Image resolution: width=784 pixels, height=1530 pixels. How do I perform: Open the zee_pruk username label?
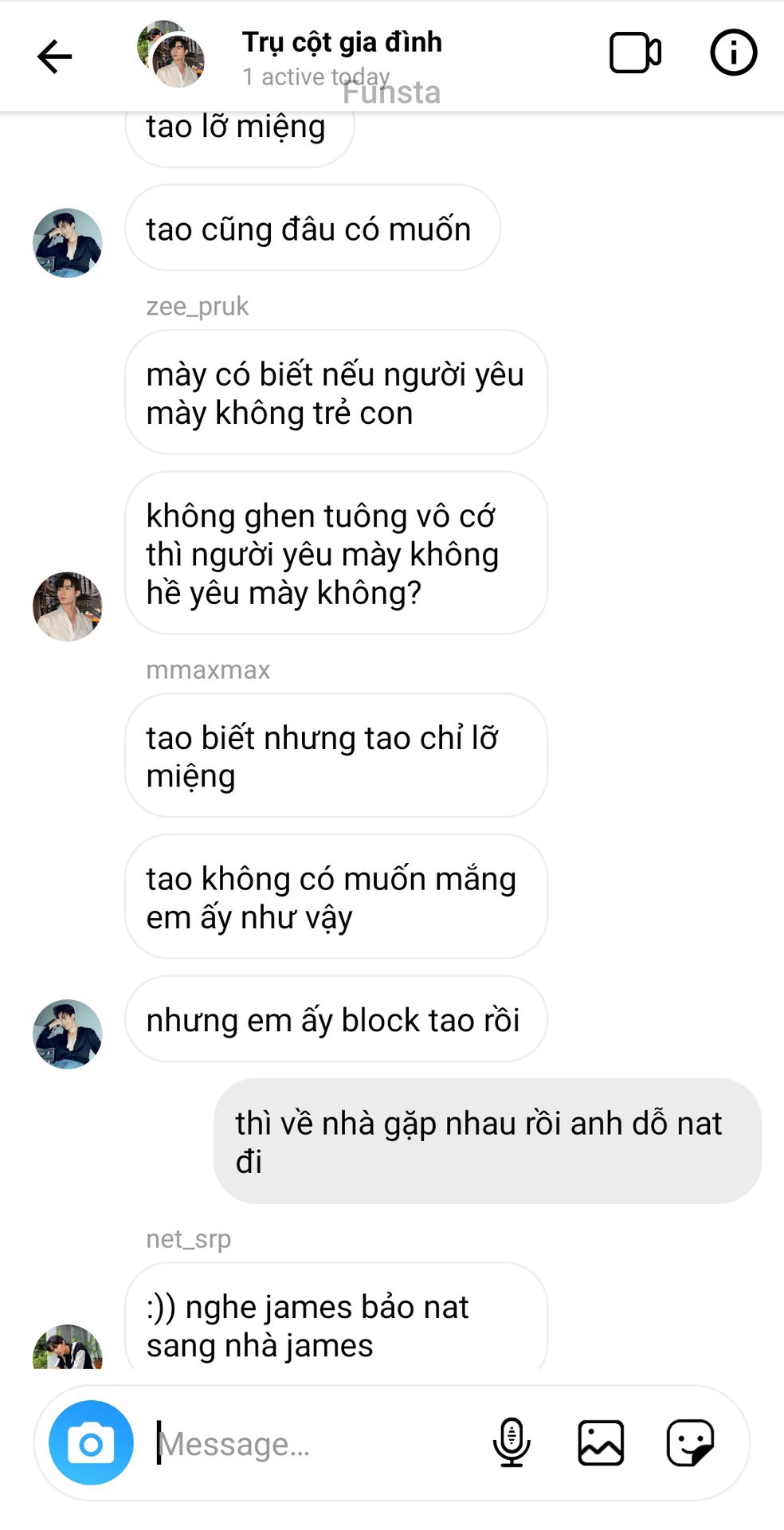[x=197, y=306]
